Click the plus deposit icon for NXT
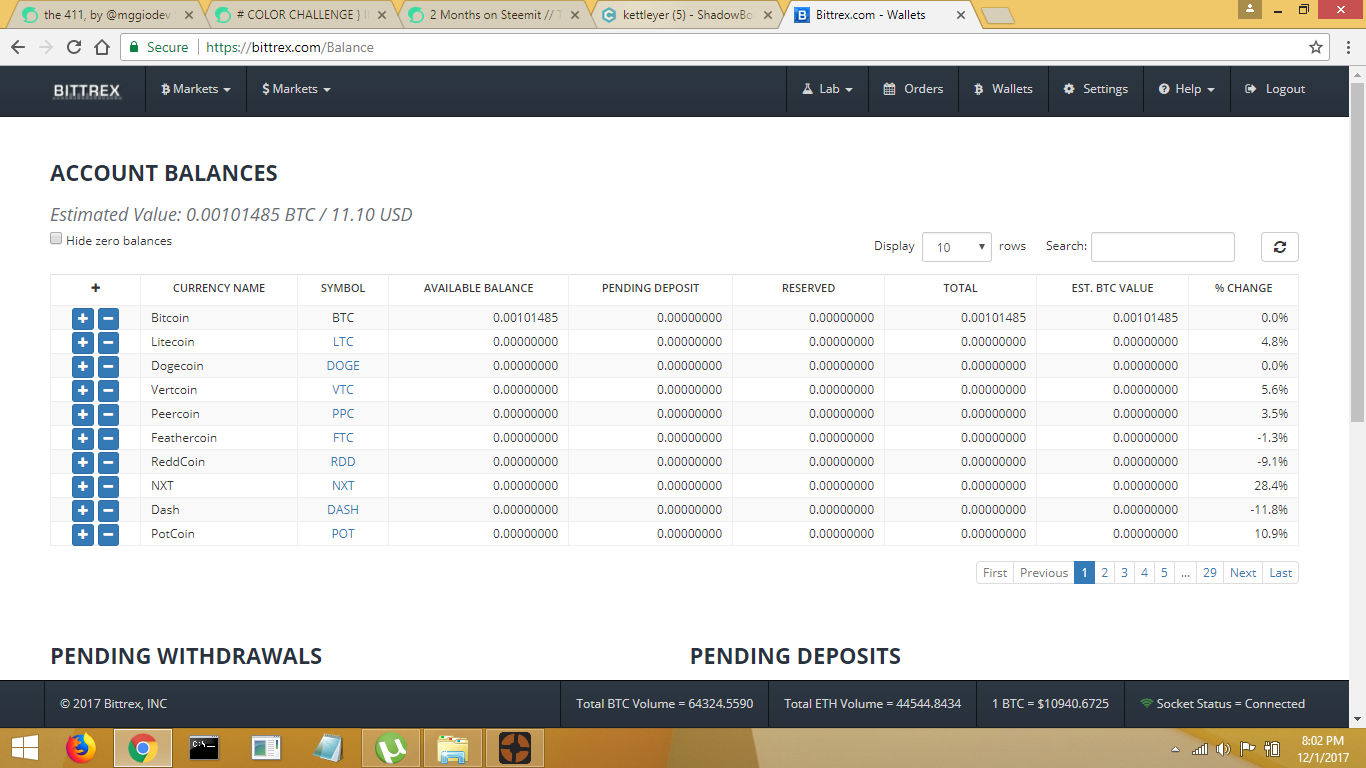 pyautogui.click(x=83, y=486)
